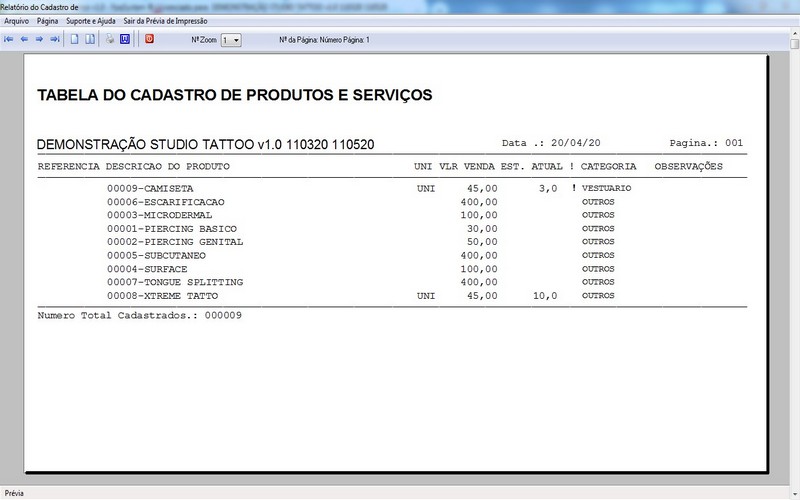Click Sair da Prévia de Impressão menu

165,21
